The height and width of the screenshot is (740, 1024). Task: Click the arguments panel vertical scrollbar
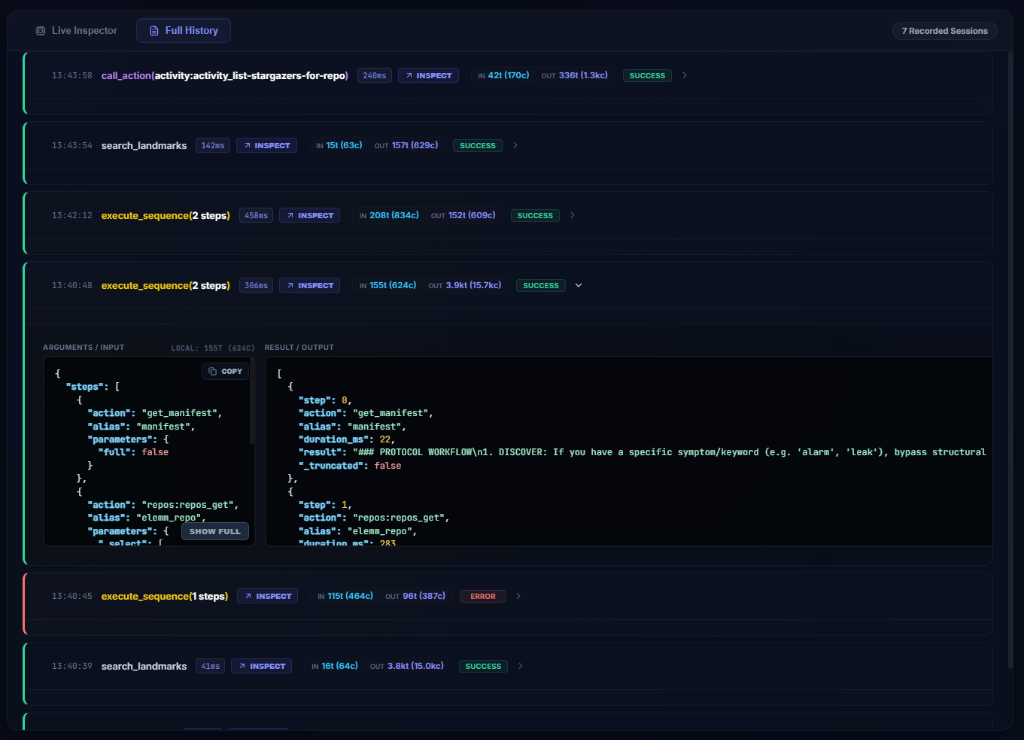point(252,403)
